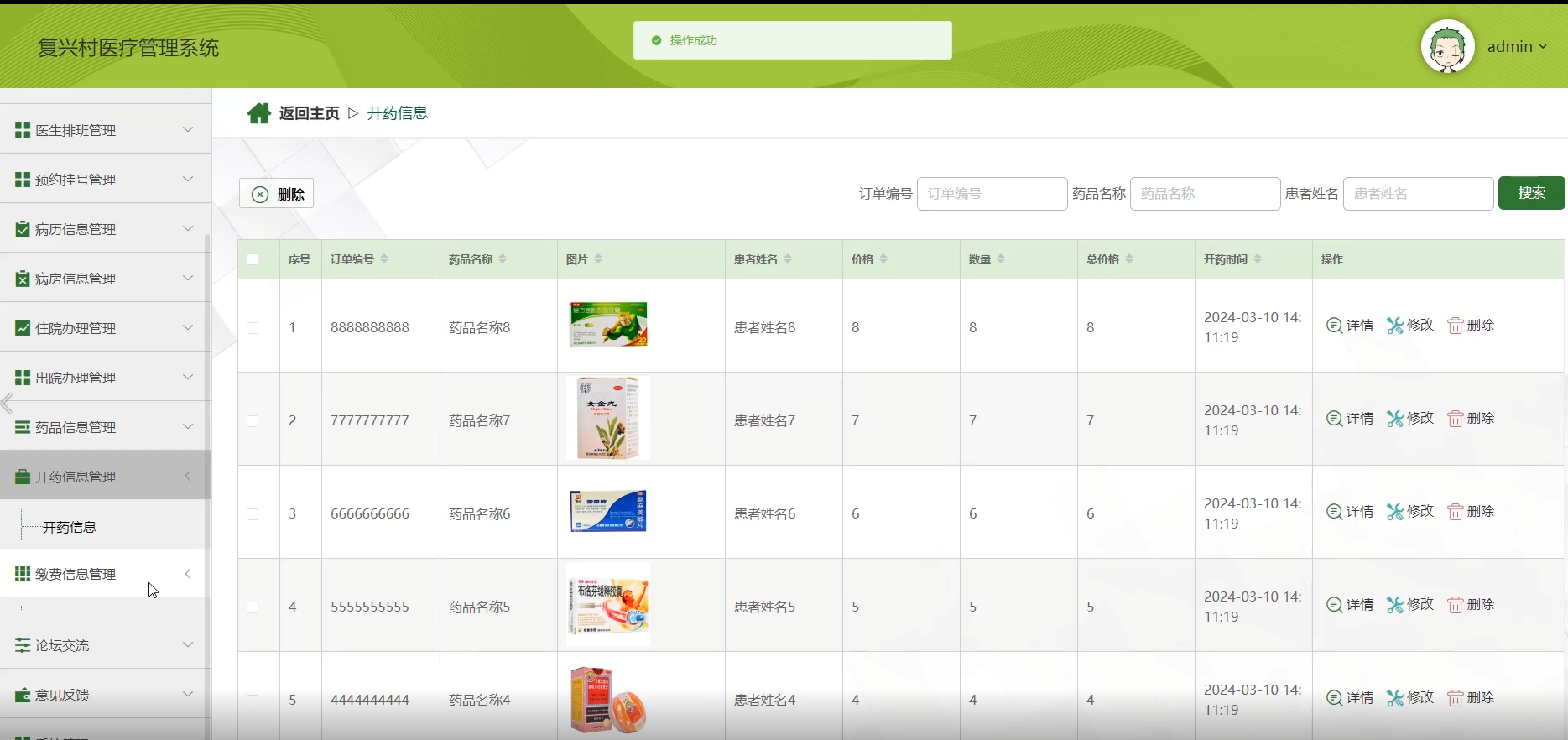This screenshot has height=740, width=1568.
Task: Click the home icon beside 返回主页
Action: click(258, 113)
